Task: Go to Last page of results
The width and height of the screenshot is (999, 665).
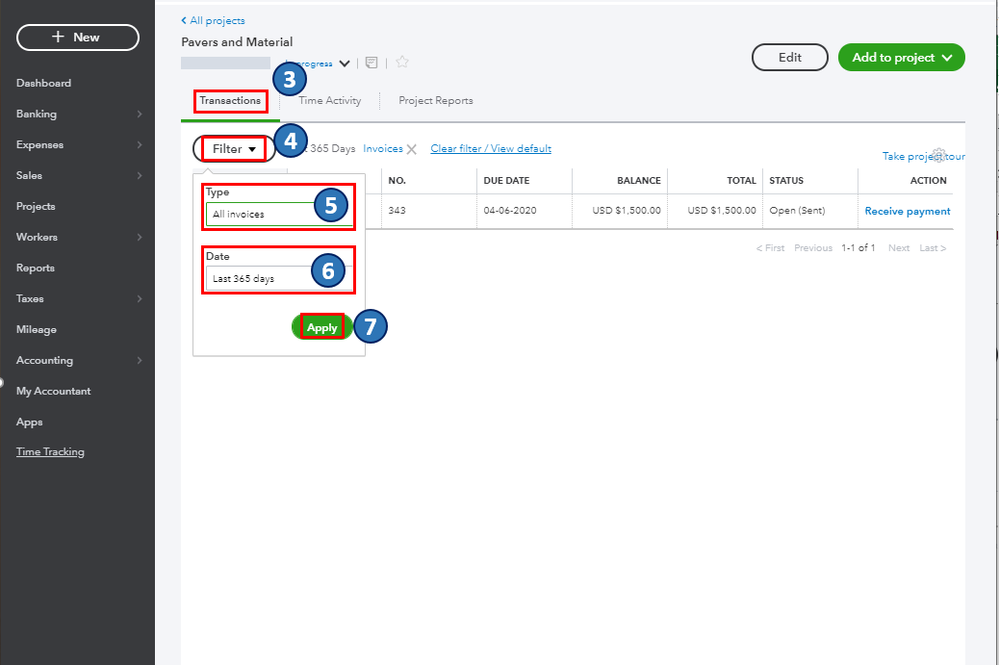Action: tap(933, 248)
